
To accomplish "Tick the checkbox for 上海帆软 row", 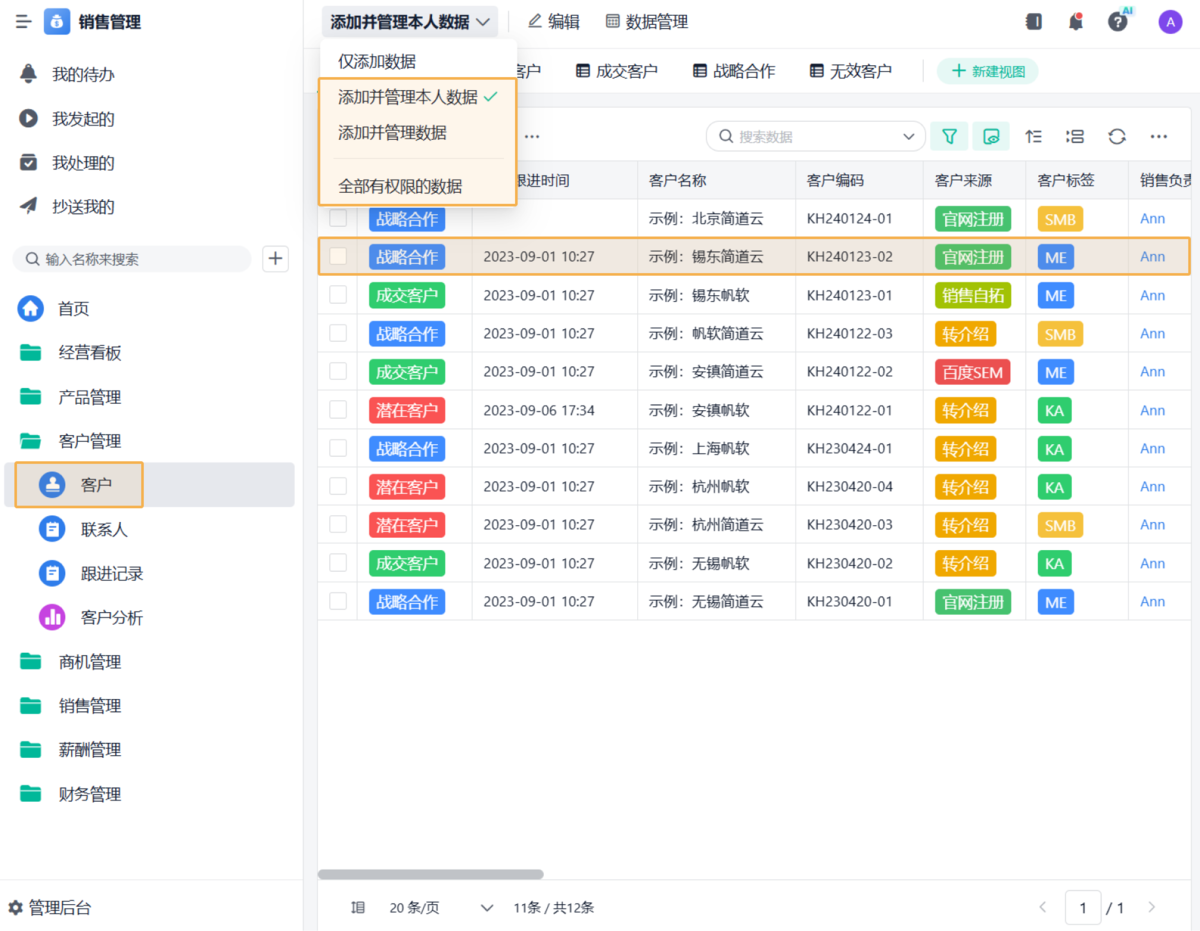I will pos(338,448).
